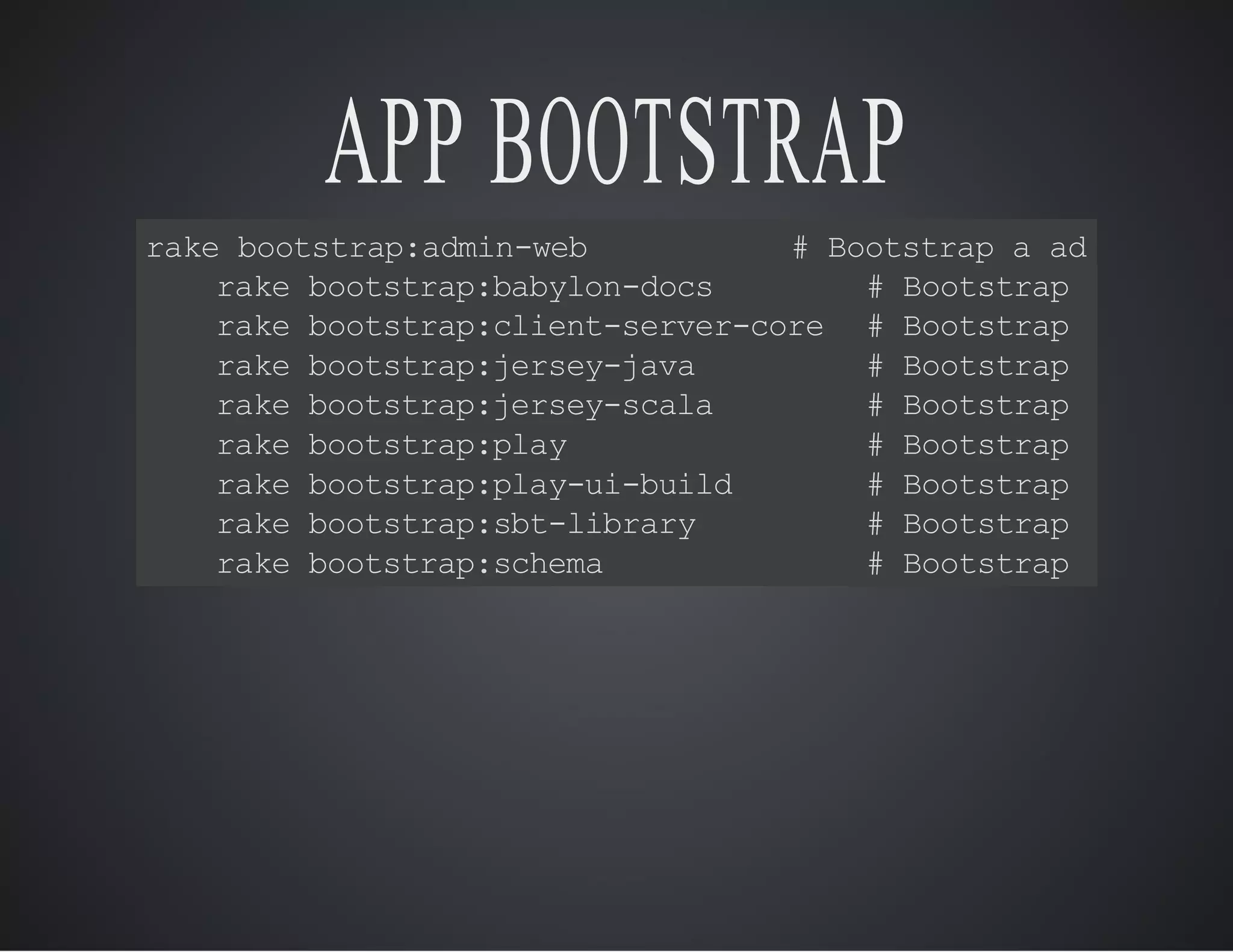Image resolution: width=1233 pixels, height=952 pixels.
Task: Click the 'rake bootstrap:jersey-scala' command
Action: 464,406
